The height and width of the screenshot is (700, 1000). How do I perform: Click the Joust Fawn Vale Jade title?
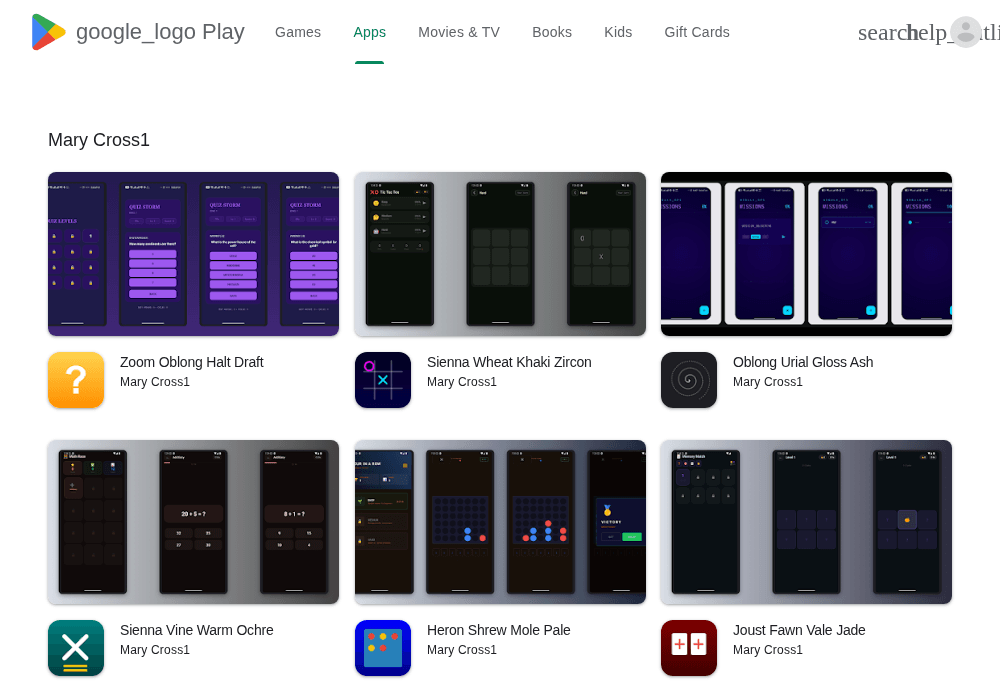799,630
